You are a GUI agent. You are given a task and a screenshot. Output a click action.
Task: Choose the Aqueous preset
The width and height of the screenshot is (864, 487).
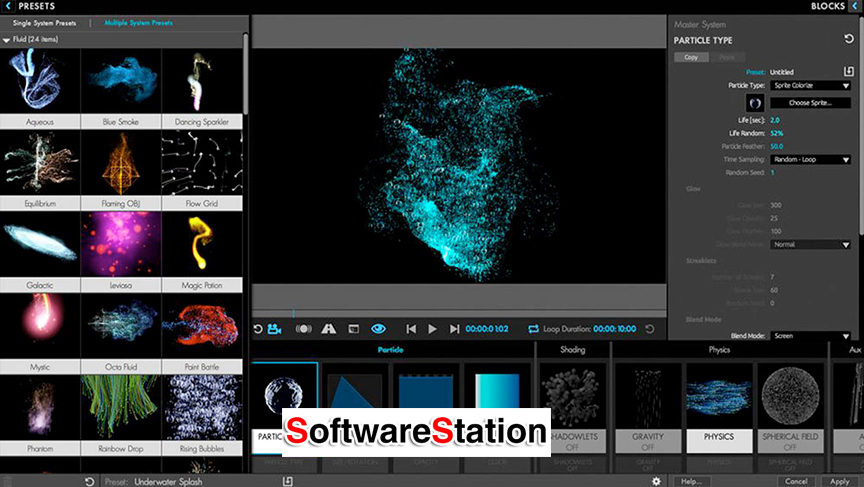40,88
